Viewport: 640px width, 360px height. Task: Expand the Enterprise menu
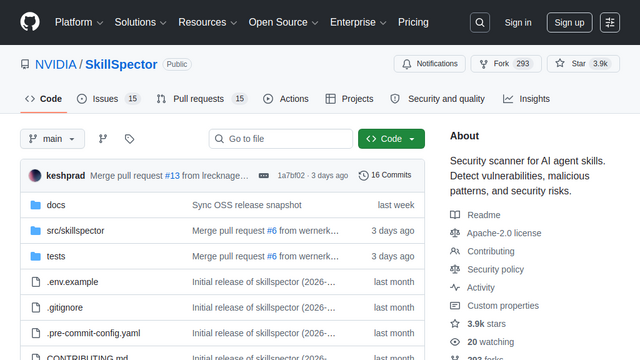358,22
